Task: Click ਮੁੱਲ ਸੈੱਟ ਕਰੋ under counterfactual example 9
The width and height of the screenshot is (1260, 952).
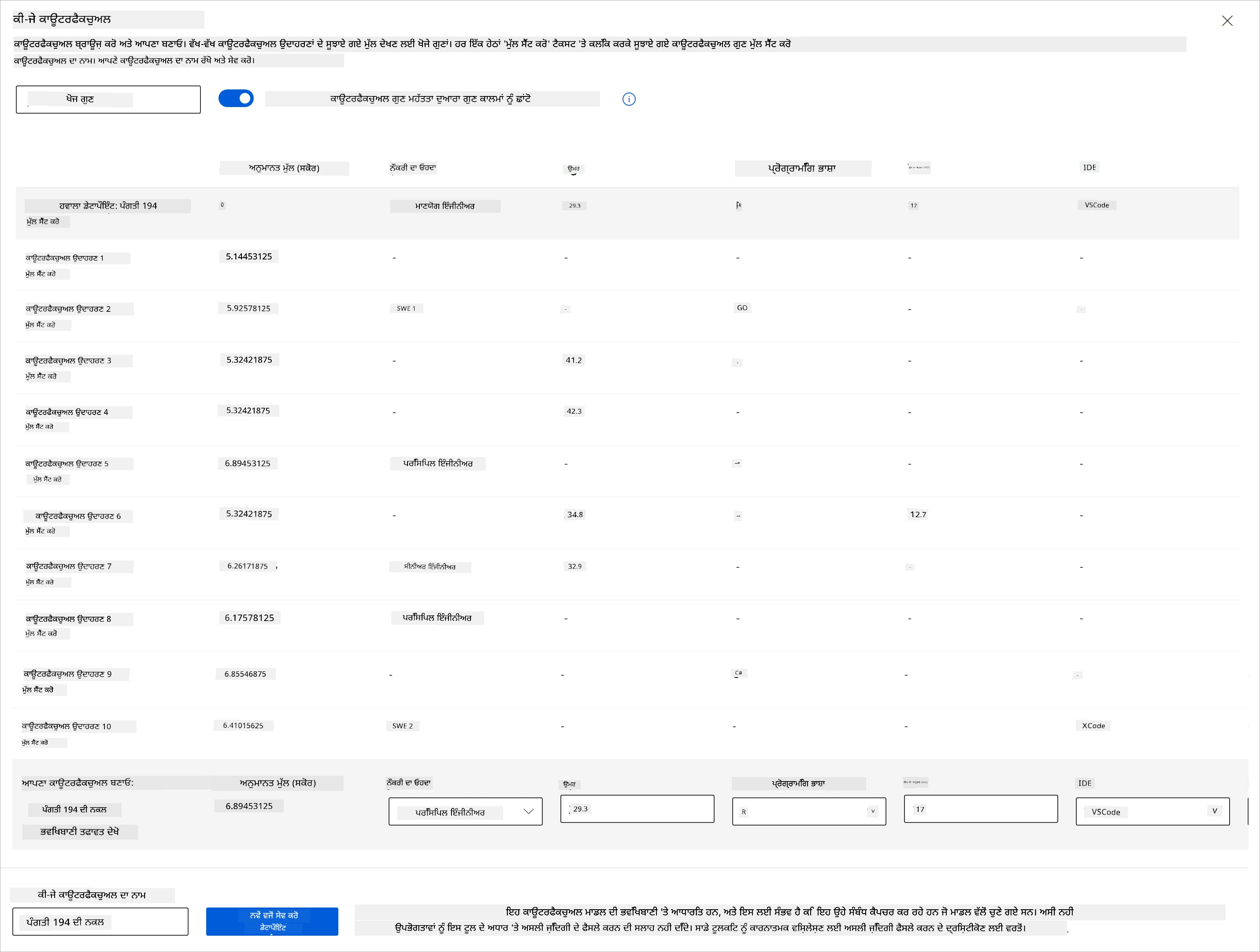Action: point(38,690)
